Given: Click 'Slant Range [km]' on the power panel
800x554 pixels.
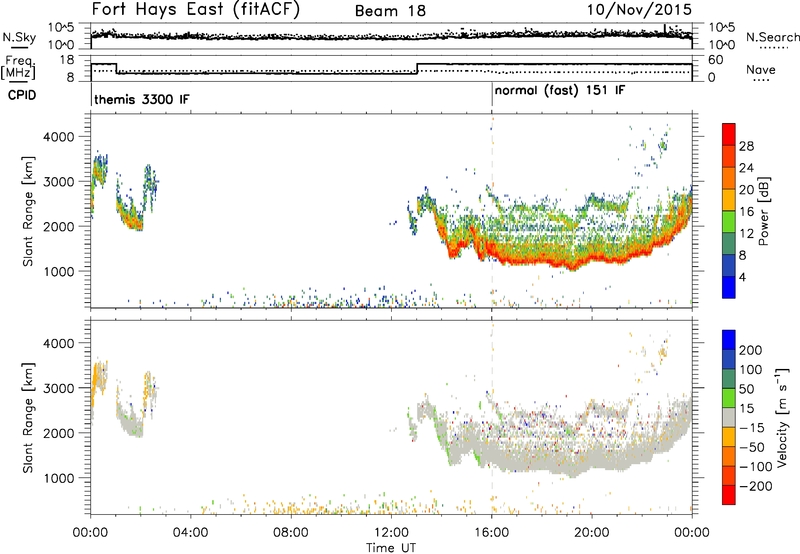Looking at the screenshot, I should pos(28,211).
